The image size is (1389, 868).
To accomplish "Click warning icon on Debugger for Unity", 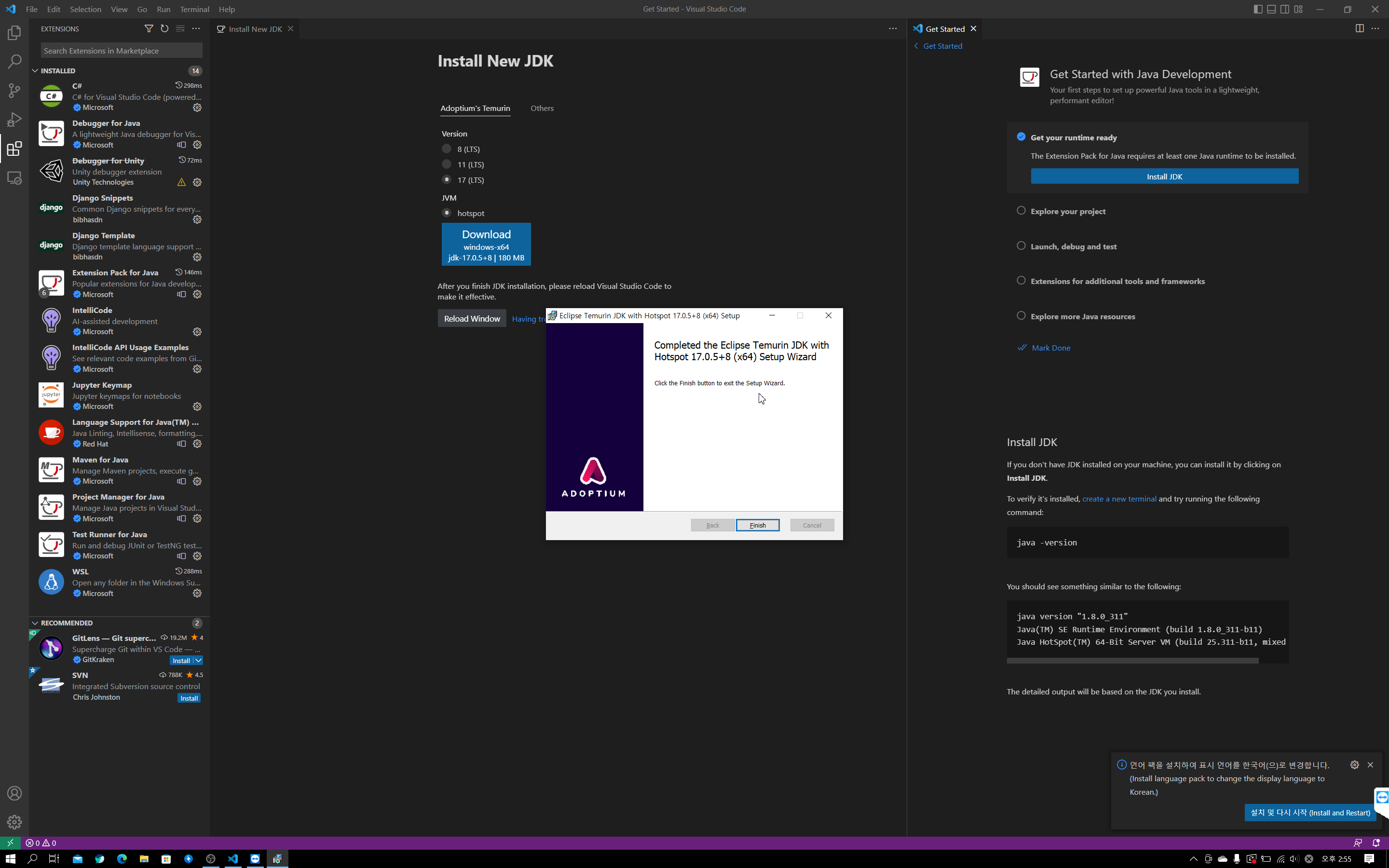I will [x=181, y=183].
